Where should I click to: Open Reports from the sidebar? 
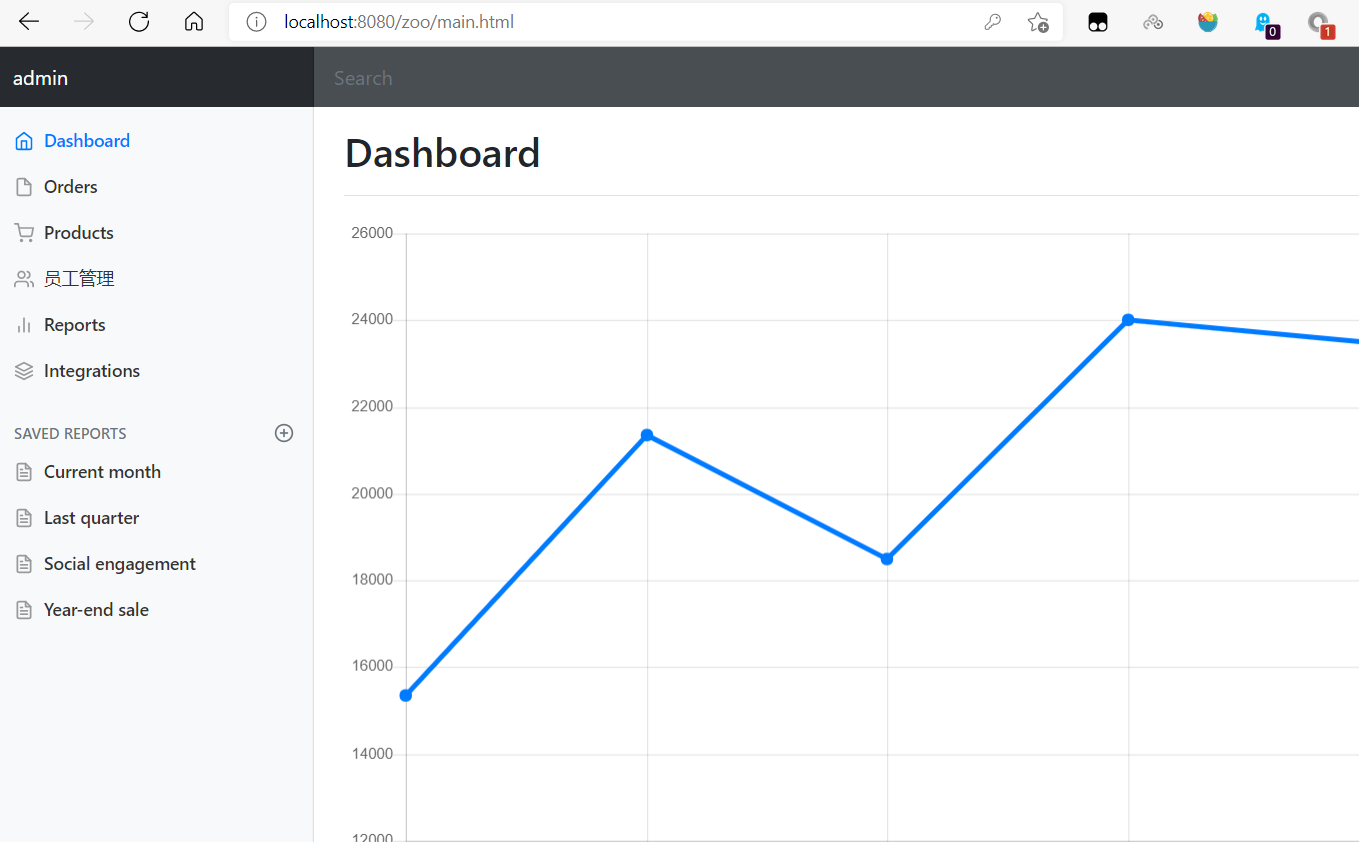[x=74, y=325]
